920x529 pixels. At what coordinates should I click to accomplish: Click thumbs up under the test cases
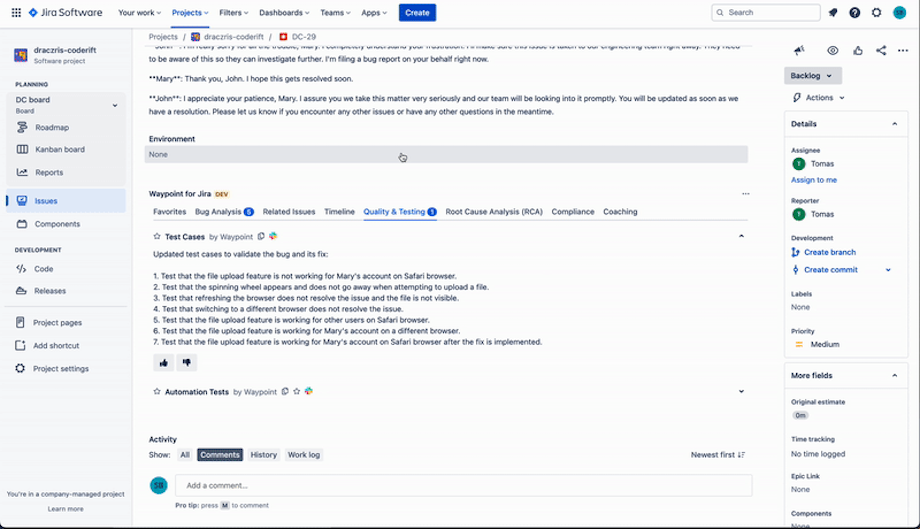(x=164, y=362)
